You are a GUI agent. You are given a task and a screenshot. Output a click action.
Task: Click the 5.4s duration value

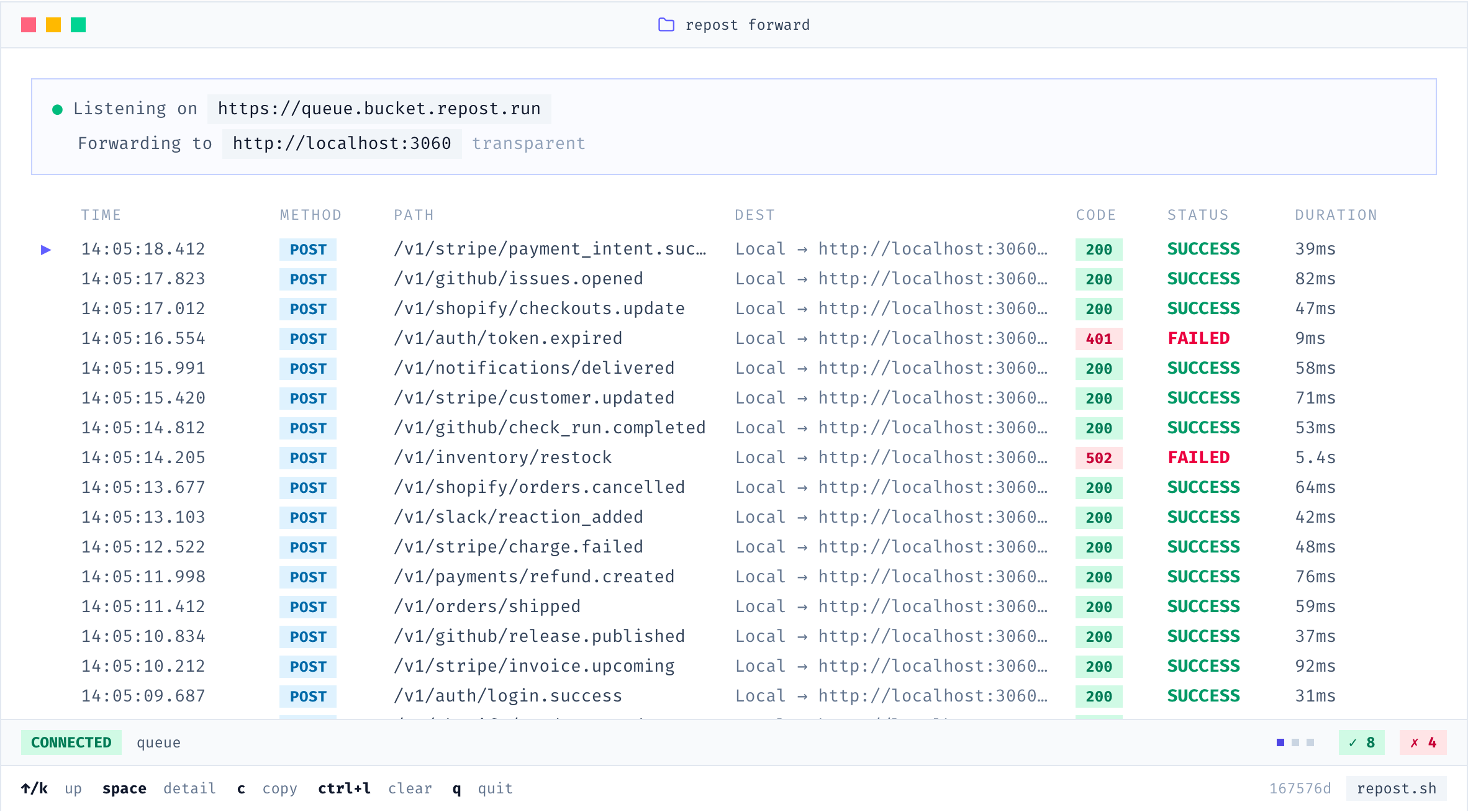pos(1315,458)
